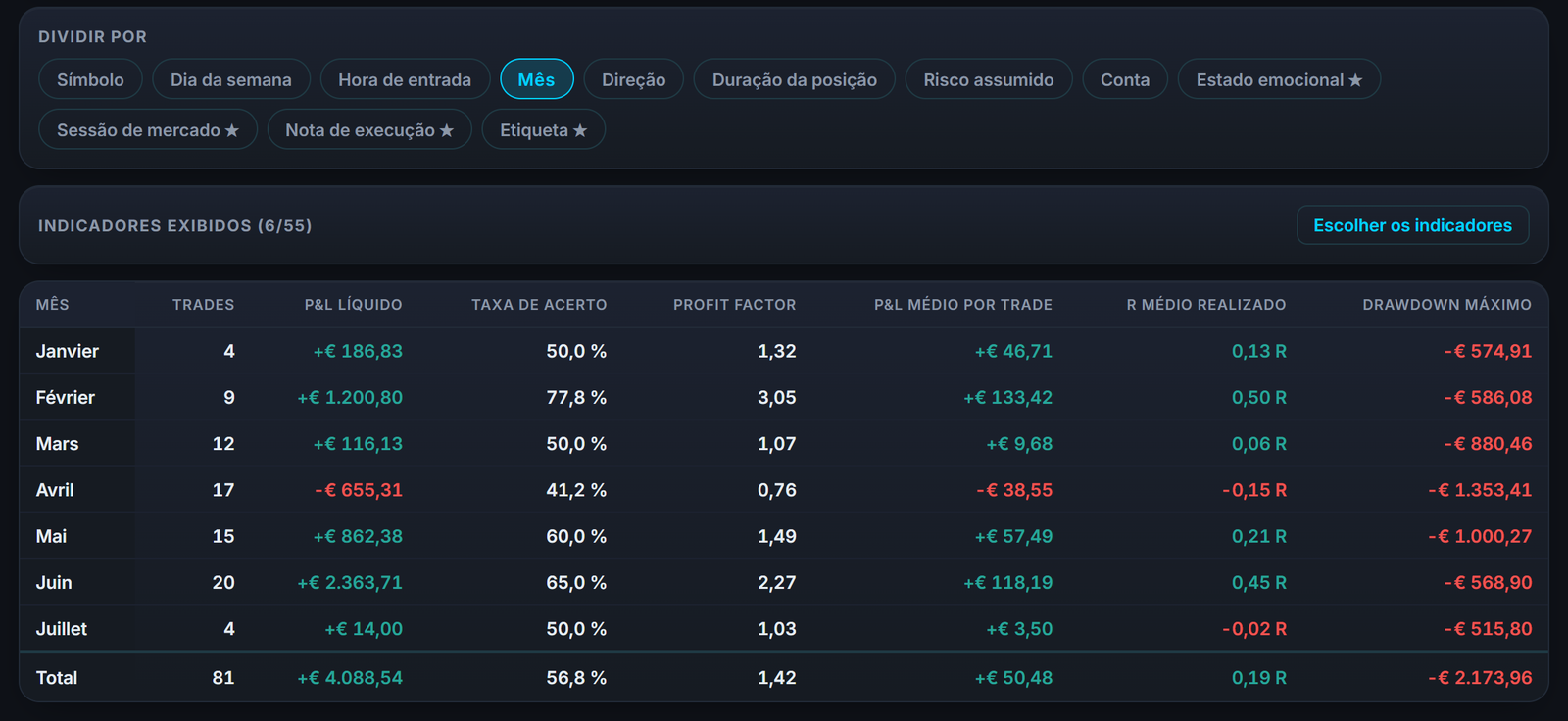Click Avril net P&L -€ 655,31
Image resolution: width=1568 pixels, height=721 pixels.
pos(359,490)
